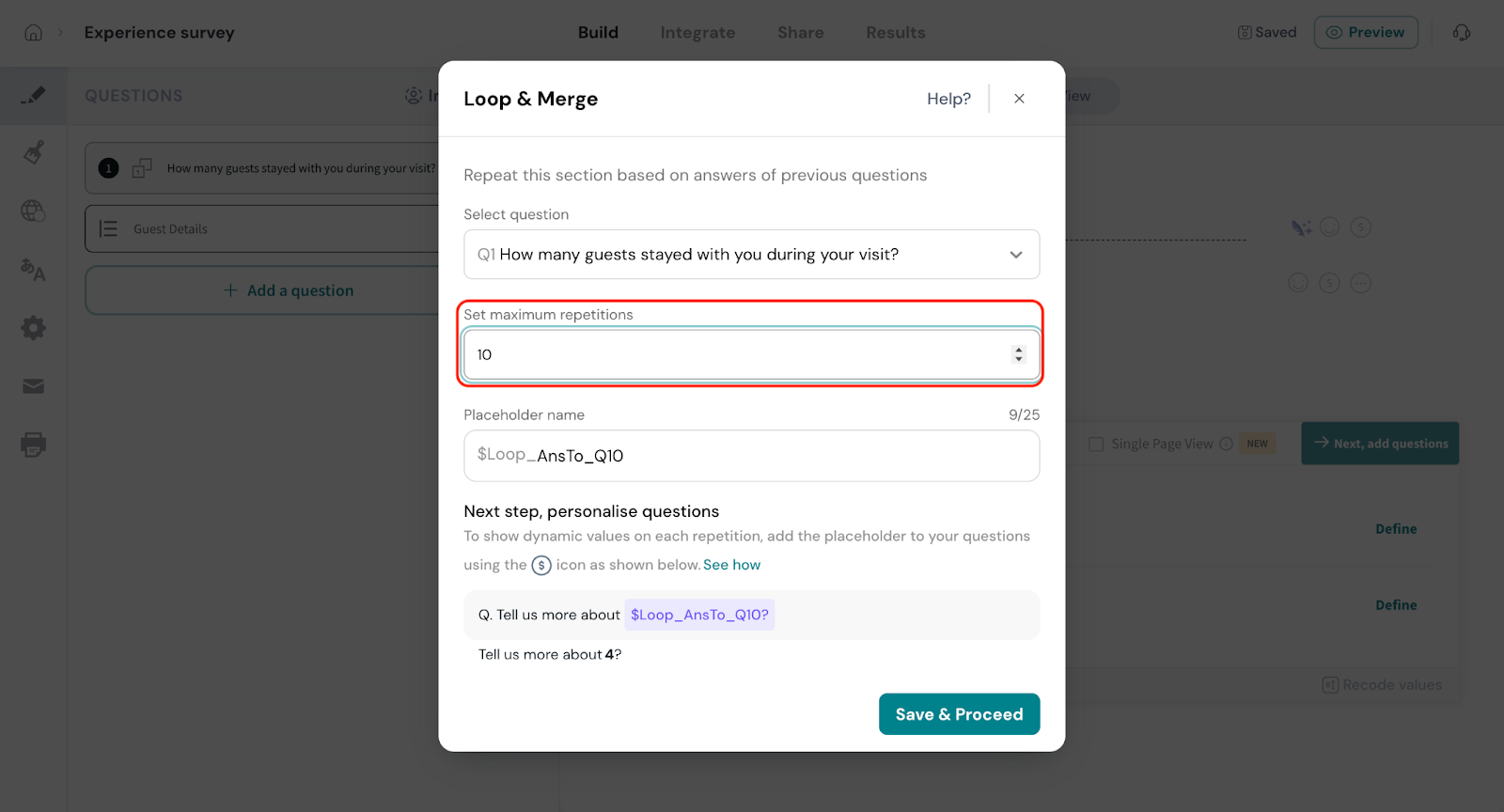Toggle the Single Page View checkbox
Viewport: 1504px width, 812px height.
[1096, 444]
